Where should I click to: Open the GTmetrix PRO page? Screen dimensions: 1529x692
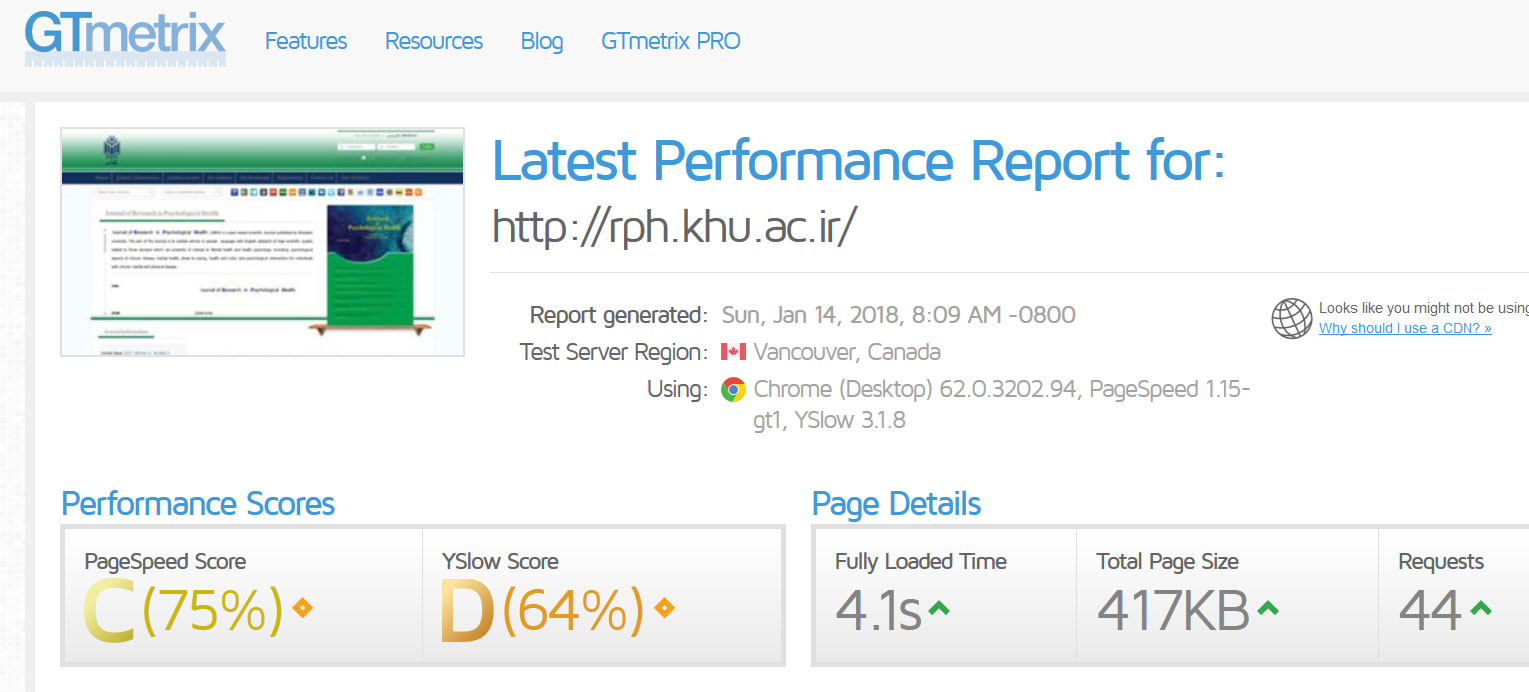click(x=671, y=41)
